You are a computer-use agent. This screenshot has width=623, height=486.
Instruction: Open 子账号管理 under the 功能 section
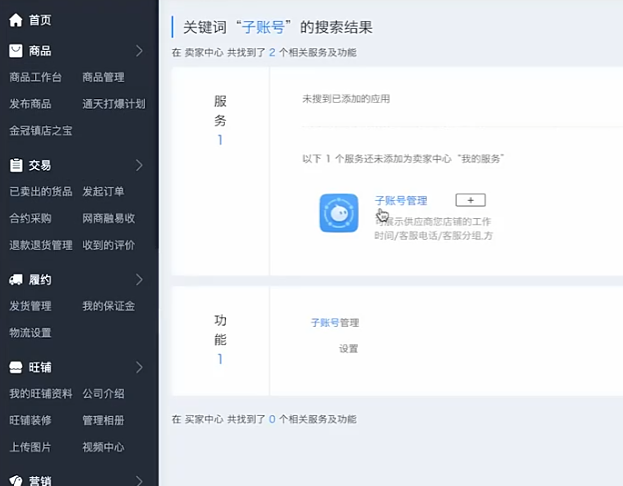pyautogui.click(x=334, y=323)
